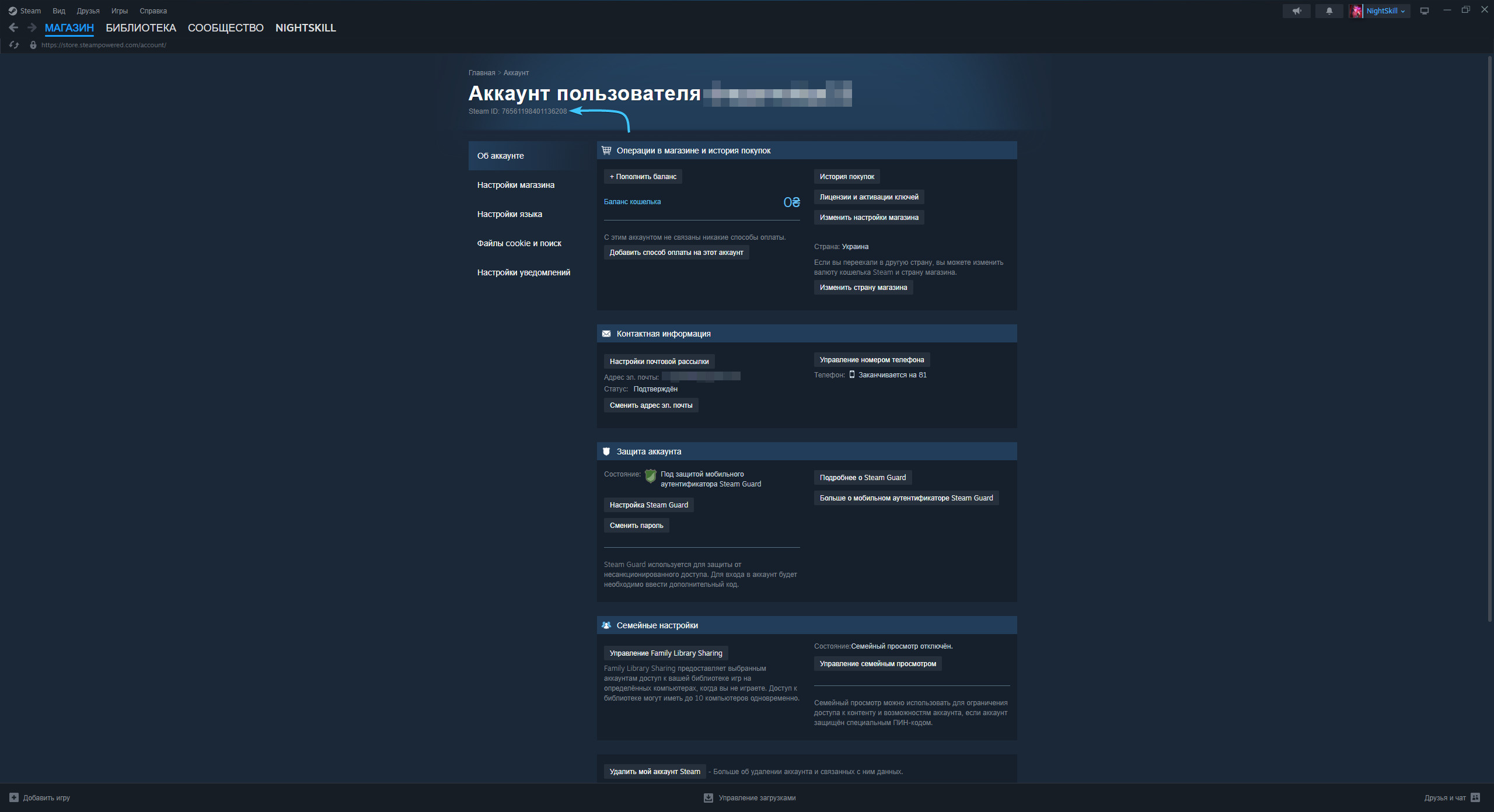Open Подробнее о Steam Guard

(863, 478)
